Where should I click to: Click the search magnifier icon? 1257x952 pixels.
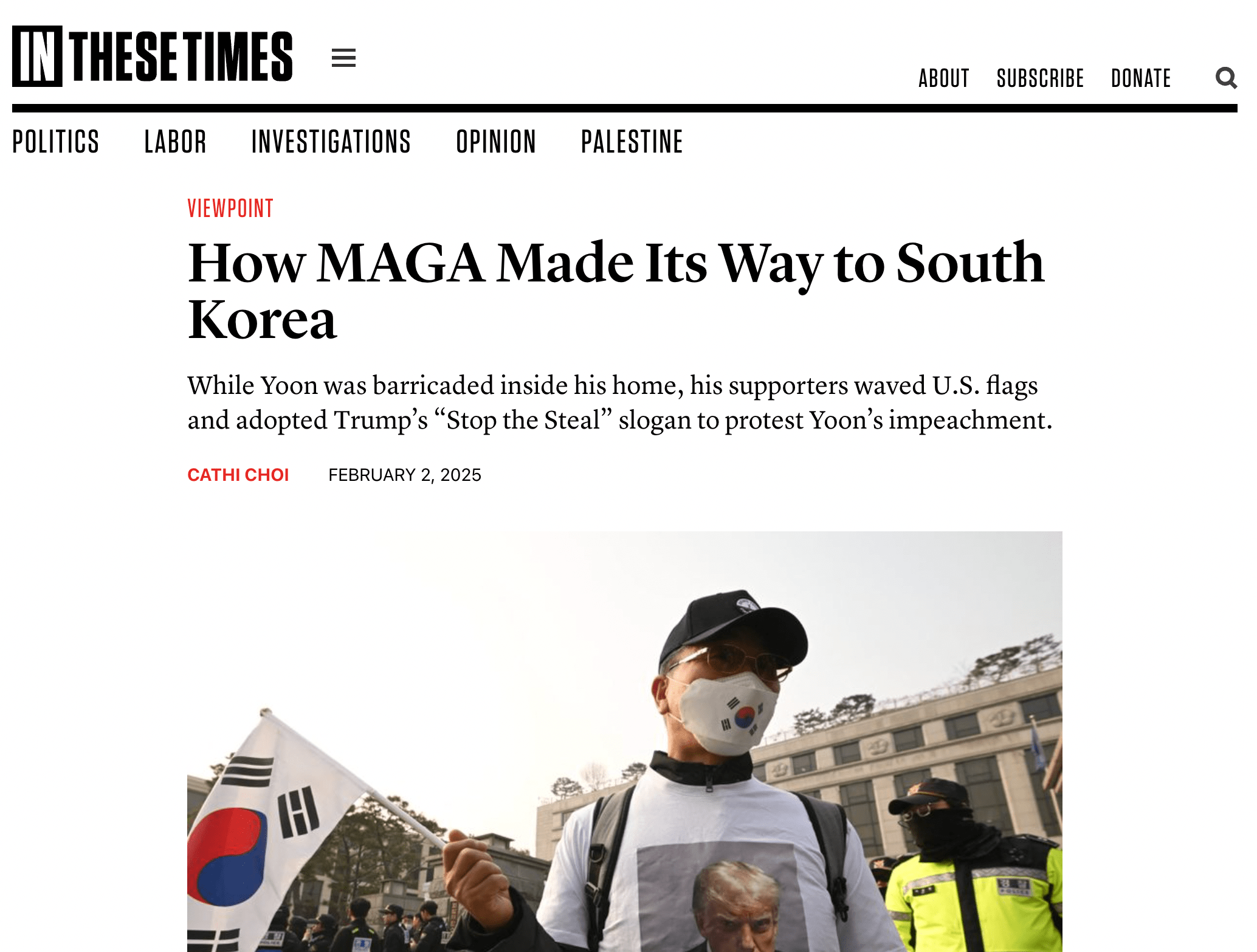1226,78
